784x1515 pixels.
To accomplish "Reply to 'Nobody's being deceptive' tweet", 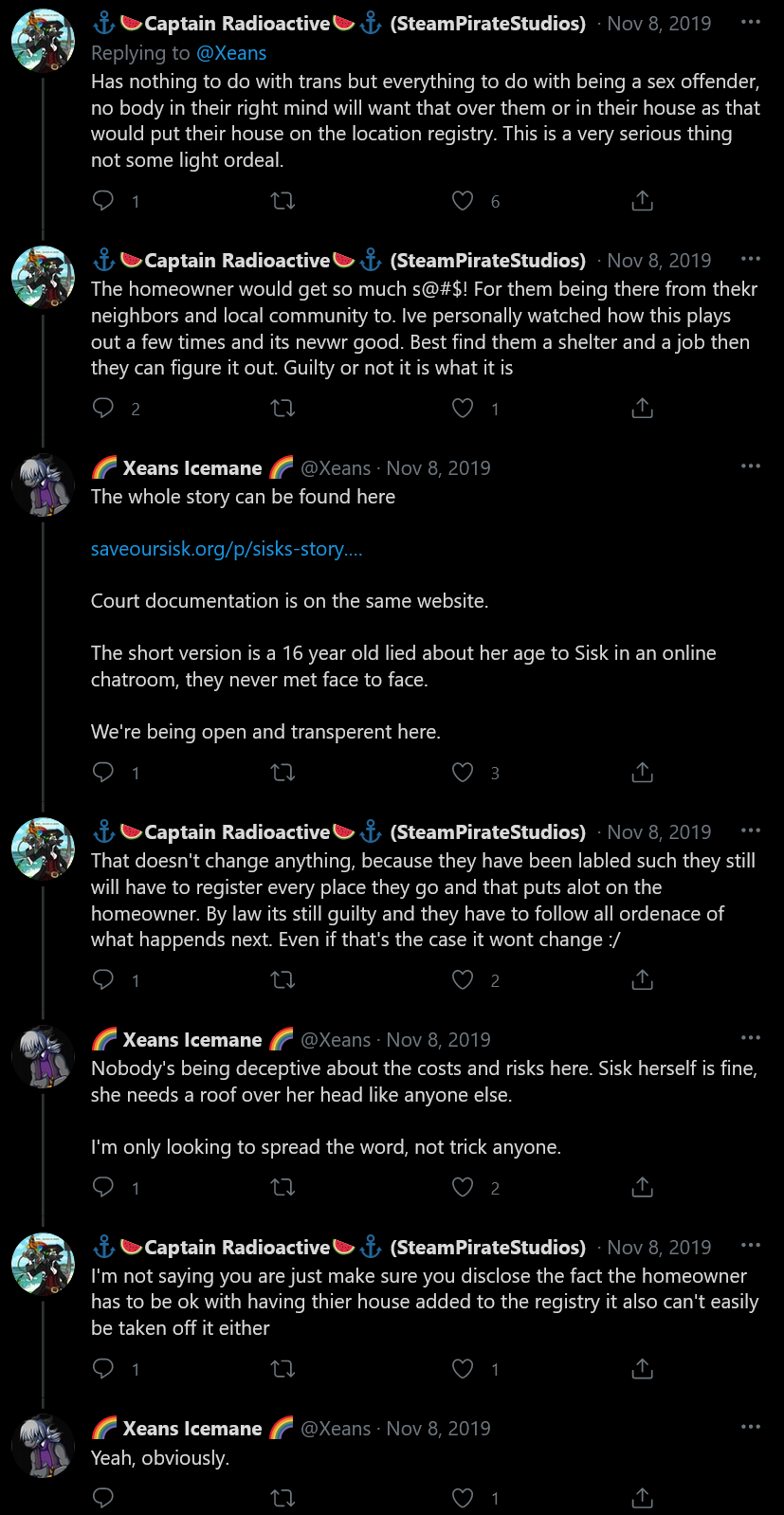I will click(103, 1187).
